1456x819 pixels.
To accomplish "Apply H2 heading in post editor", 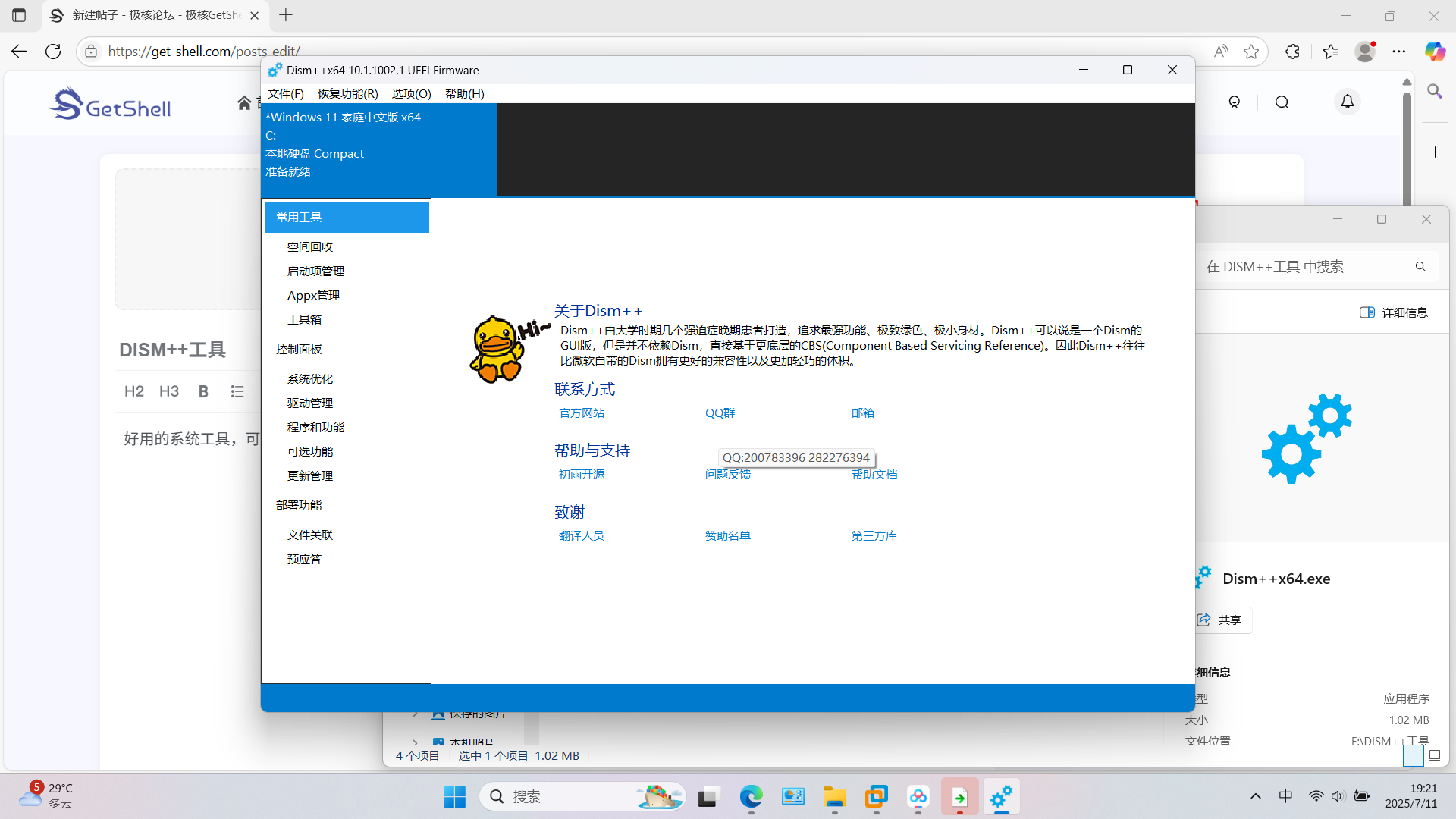I will [x=134, y=391].
